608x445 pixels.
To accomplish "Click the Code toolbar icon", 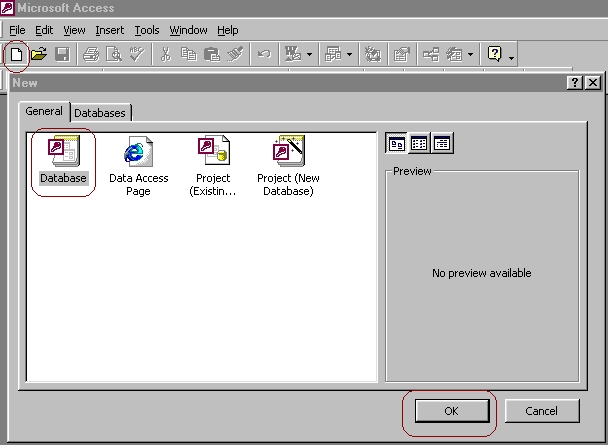I will coord(373,54).
